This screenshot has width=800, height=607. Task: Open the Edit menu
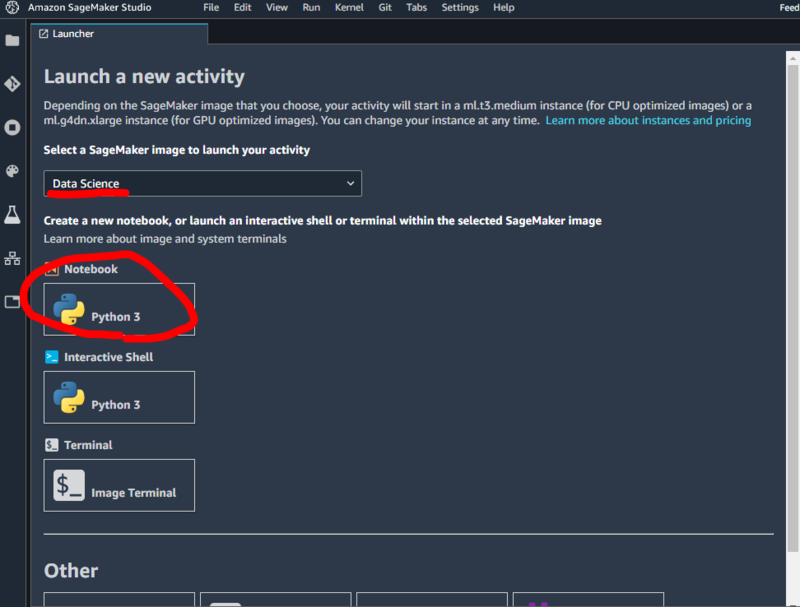[x=242, y=8]
